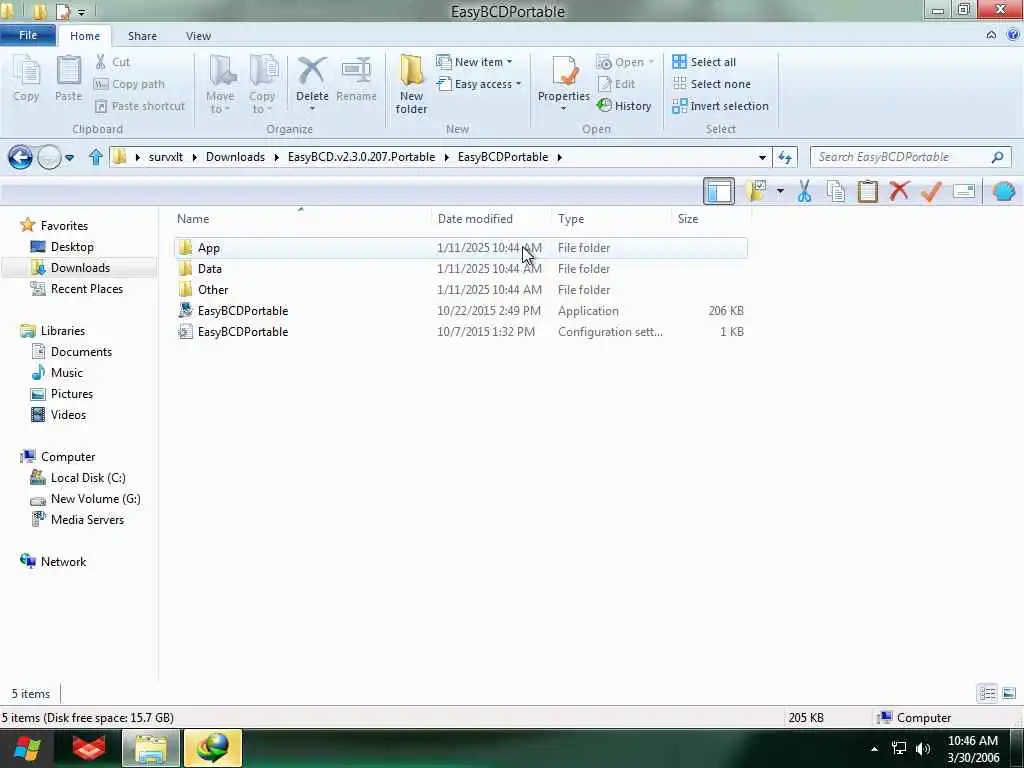Viewport: 1024px width, 768px height.
Task: Switch to the View ribbon tab
Action: coord(198,36)
